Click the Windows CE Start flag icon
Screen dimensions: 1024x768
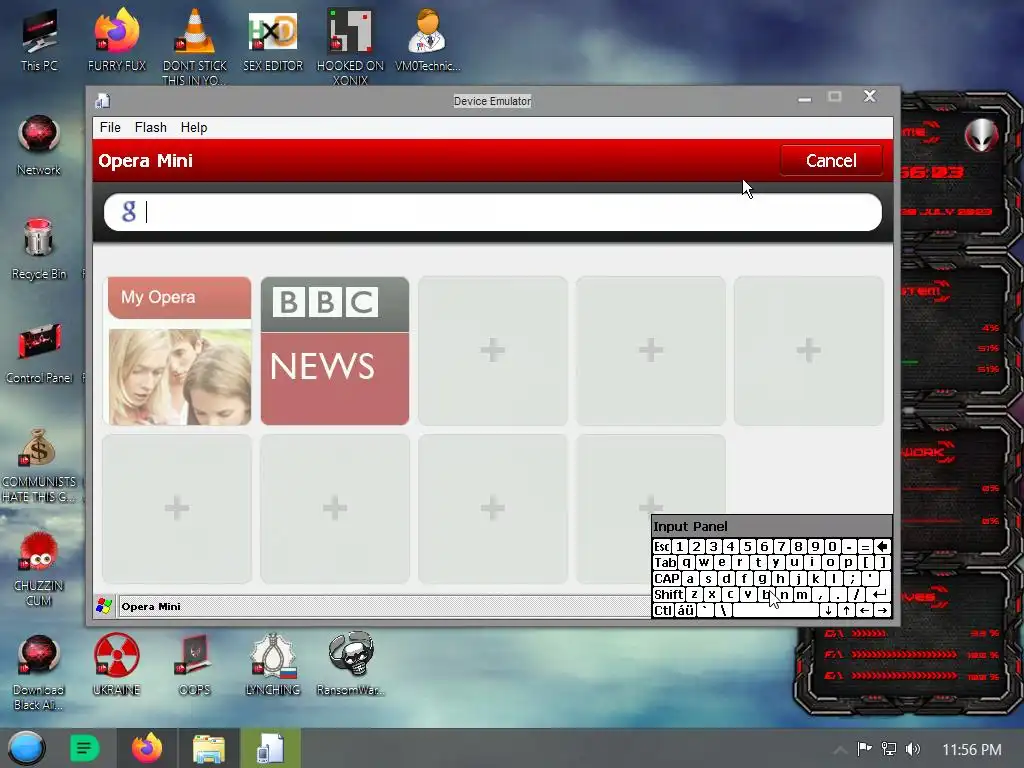(x=104, y=606)
